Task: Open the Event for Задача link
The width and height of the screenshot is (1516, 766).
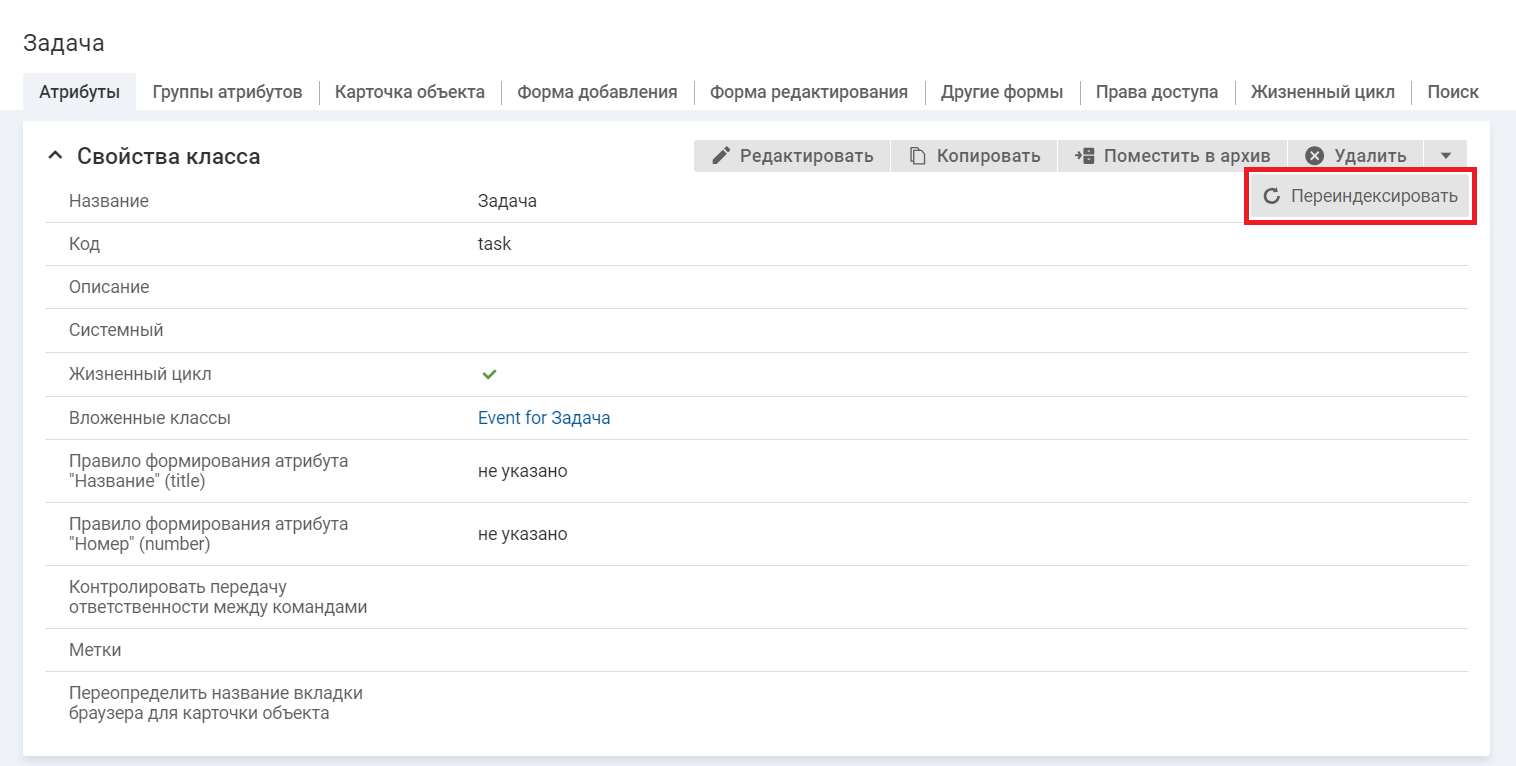Action: tap(543, 418)
